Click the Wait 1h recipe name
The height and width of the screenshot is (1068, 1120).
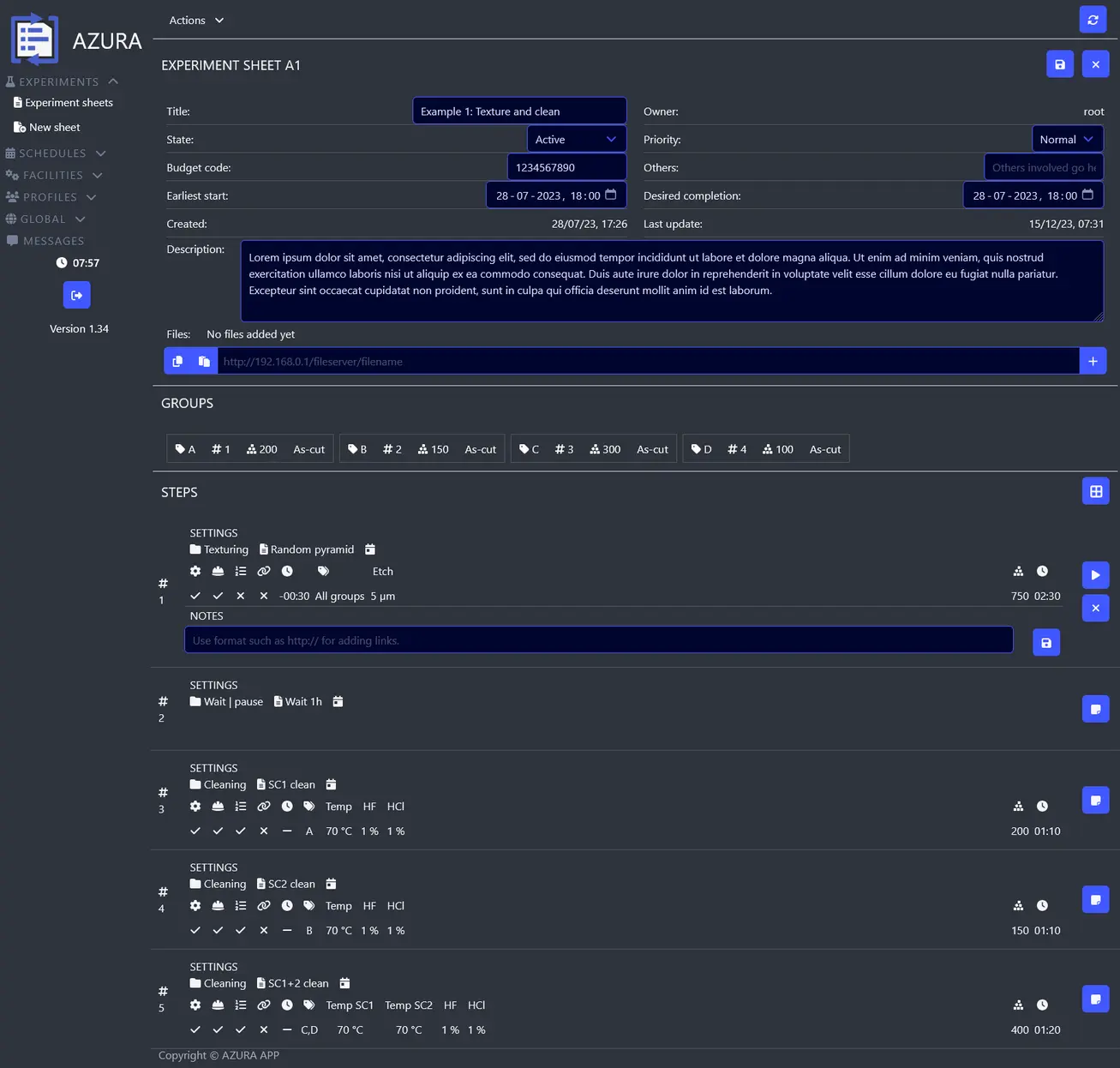coord(298,701)
